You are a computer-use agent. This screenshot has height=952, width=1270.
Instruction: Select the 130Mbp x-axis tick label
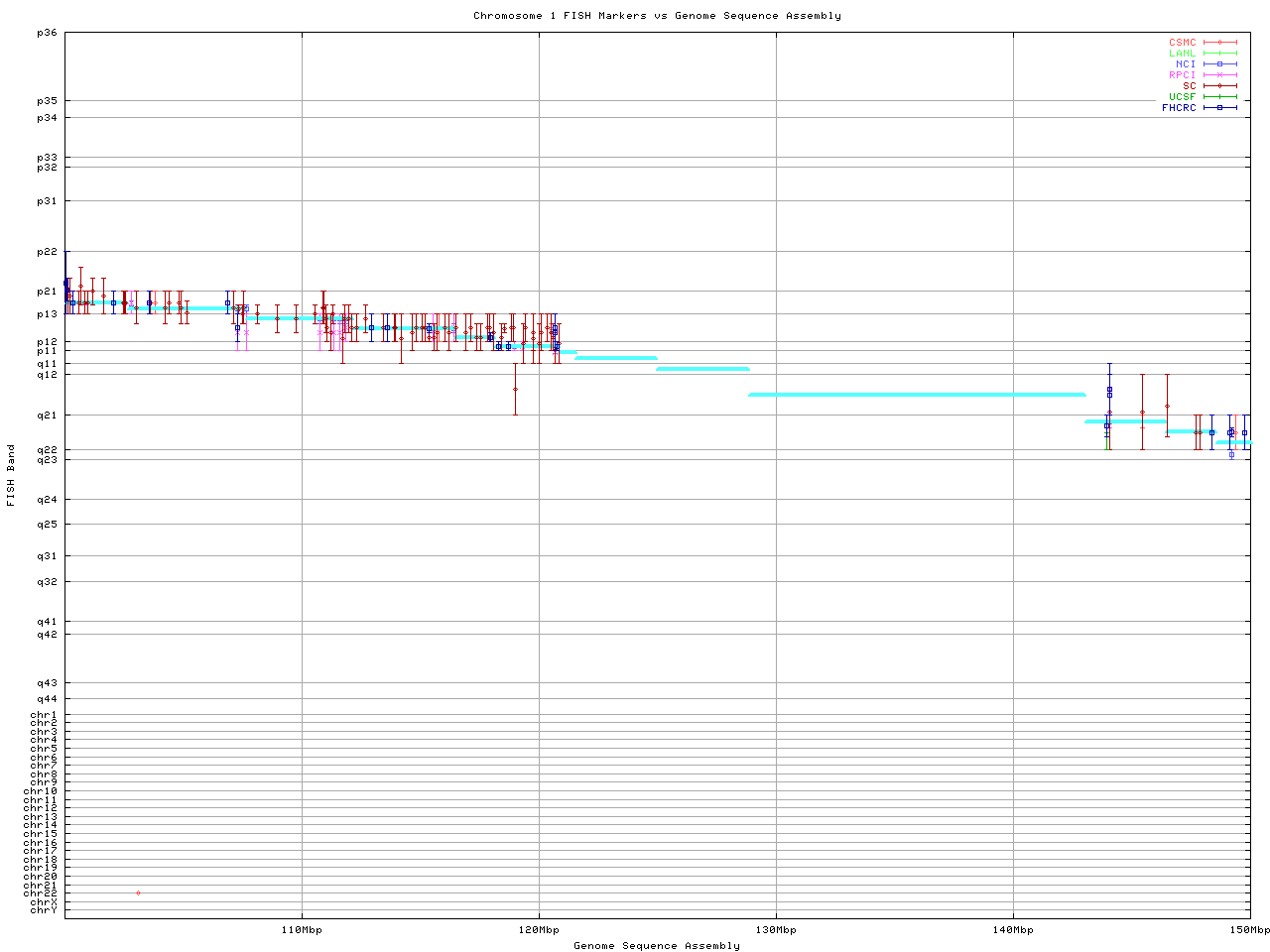pyautogui.click(x=776, y=930)
